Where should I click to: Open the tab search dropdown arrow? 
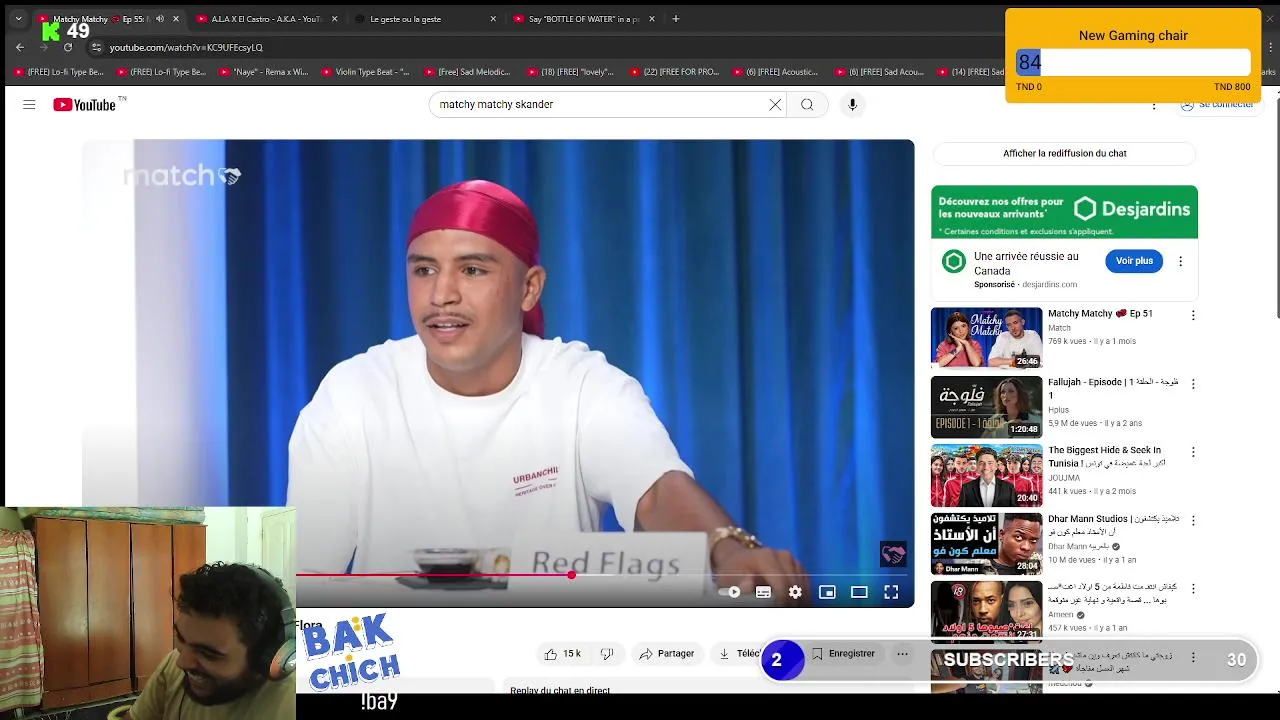tap(18, 19)
